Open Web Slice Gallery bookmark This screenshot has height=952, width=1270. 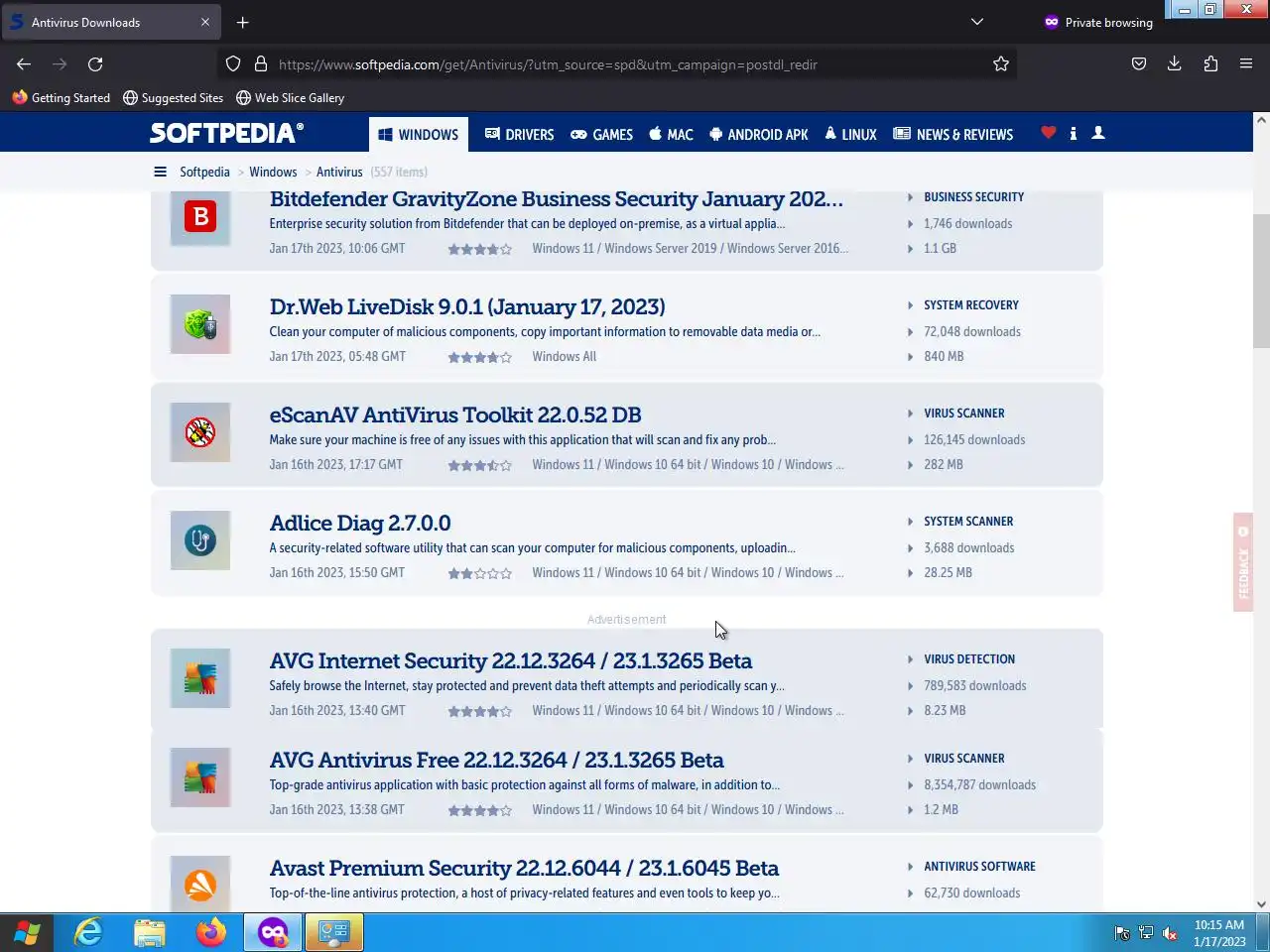click(x=290, y=97)
